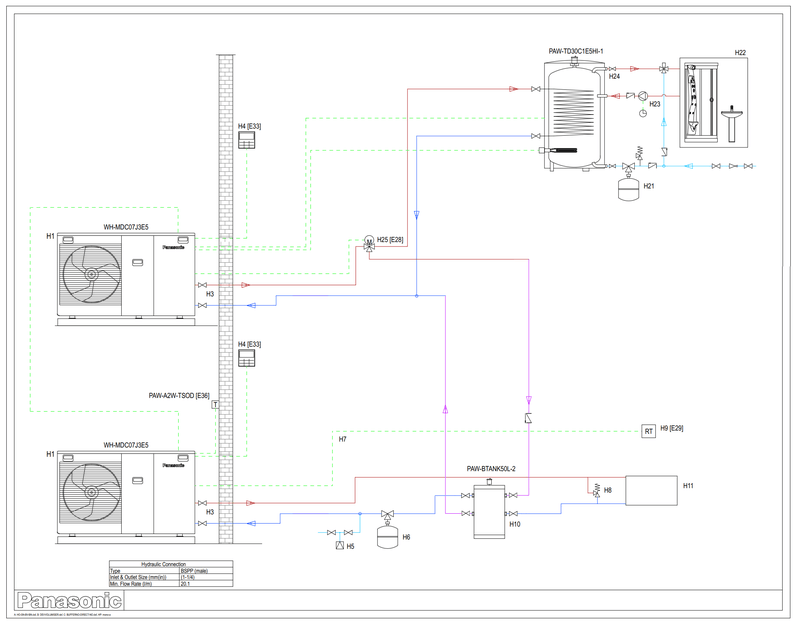Select the H3 label of the upper heat pump
This screenshot has height=626, width=800.
click(210, 294)
